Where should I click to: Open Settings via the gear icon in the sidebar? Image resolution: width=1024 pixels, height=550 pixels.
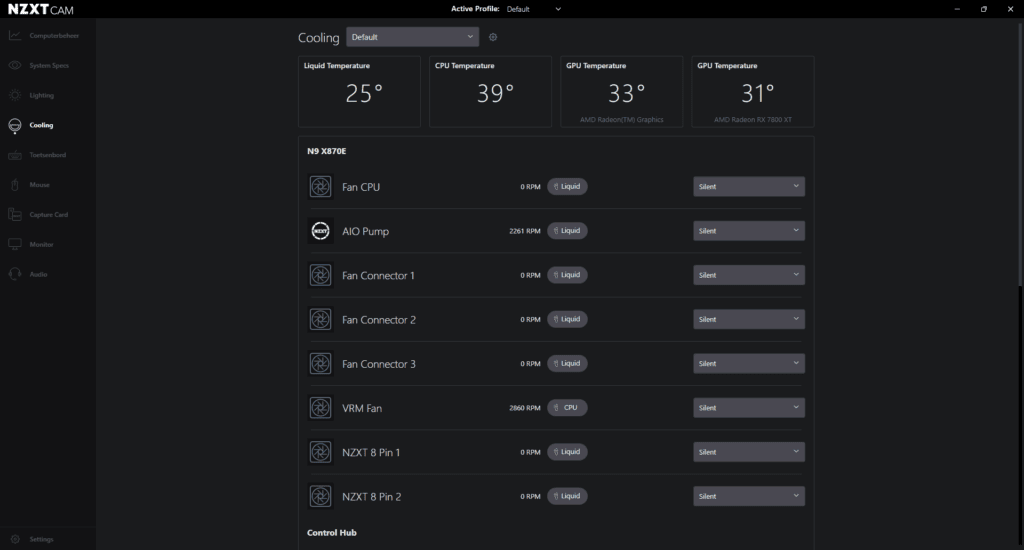(x=15, y=539)
